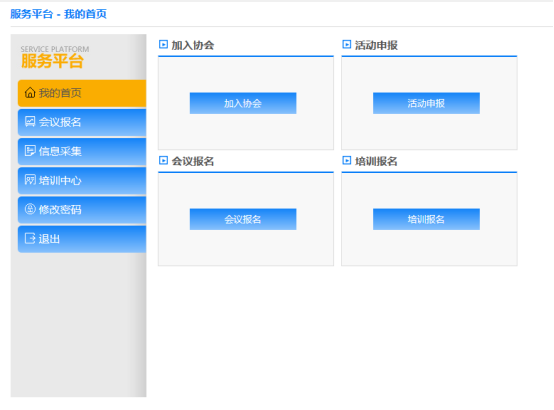Screen dimensions: 554x410
Task: Click the exit icon beside 退出
Action: point(30,239)
